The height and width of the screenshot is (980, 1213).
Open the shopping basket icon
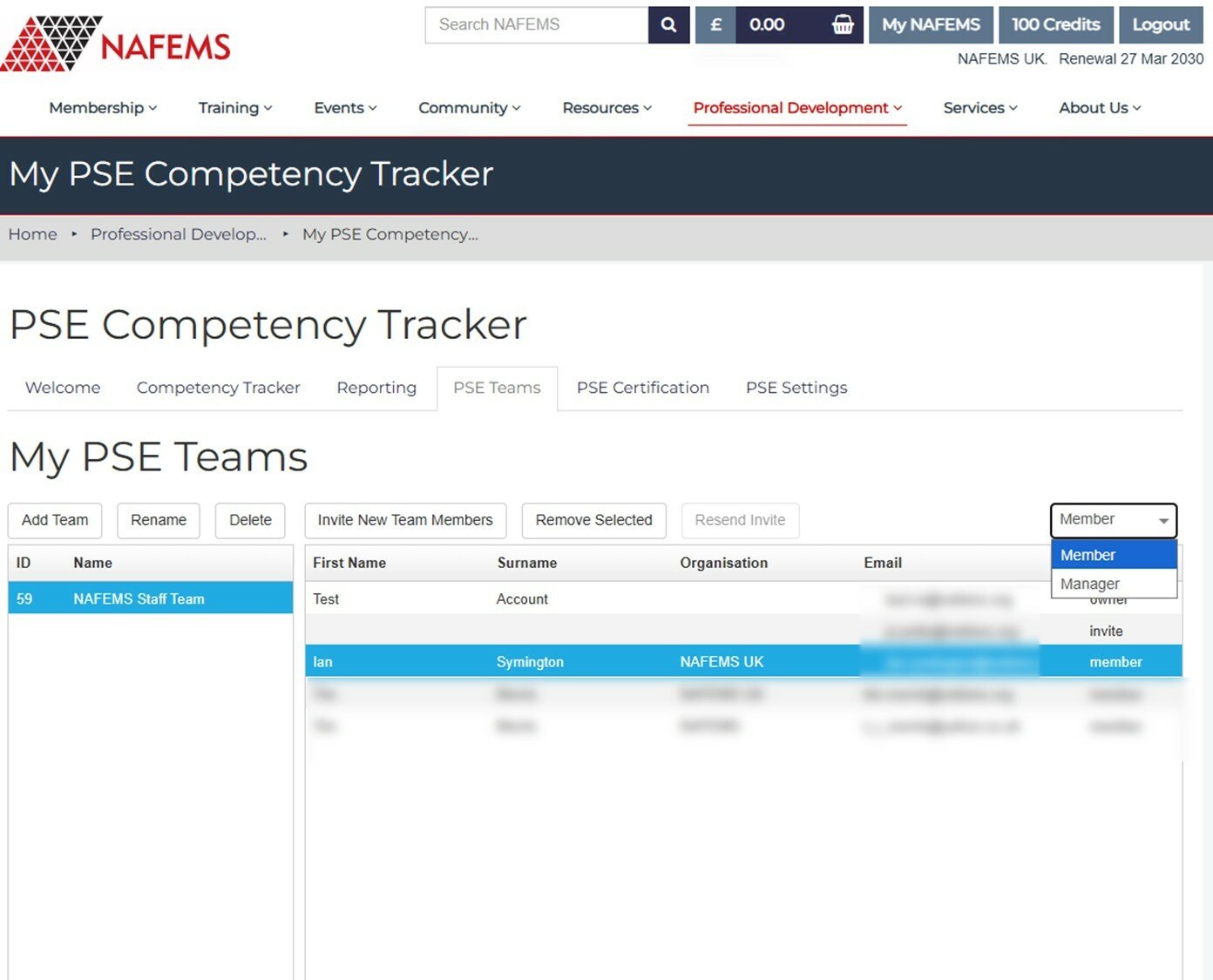click(842, 25)
